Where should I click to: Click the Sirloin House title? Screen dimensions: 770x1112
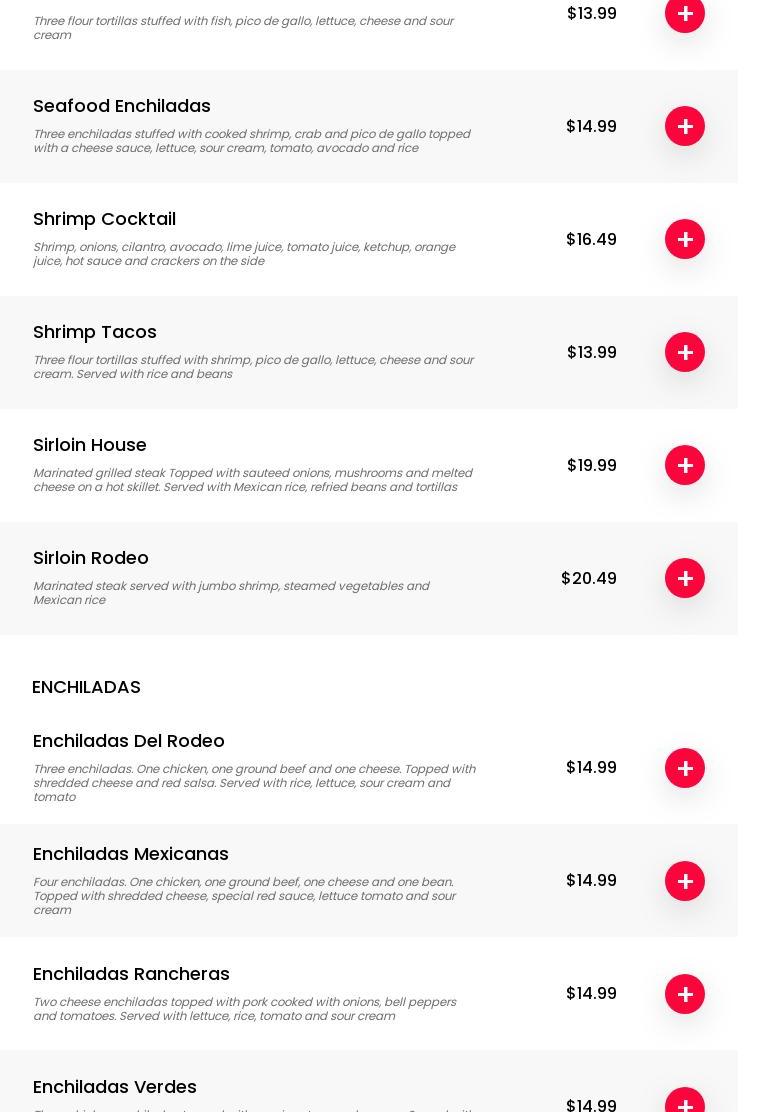pyautogui.click(x=90, y=445)
